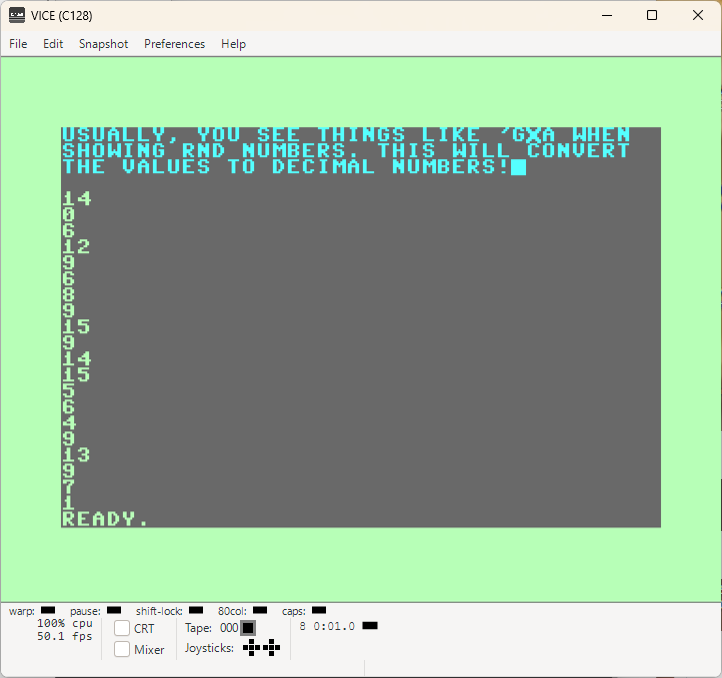Viewport: 722px width, 678px height.
Task: Open the File menu
Action: 18,44
